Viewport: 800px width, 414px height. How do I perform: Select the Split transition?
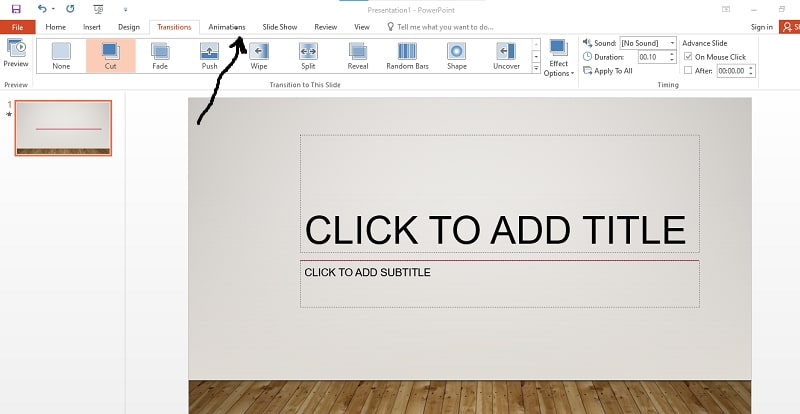(x=308, y=56)
